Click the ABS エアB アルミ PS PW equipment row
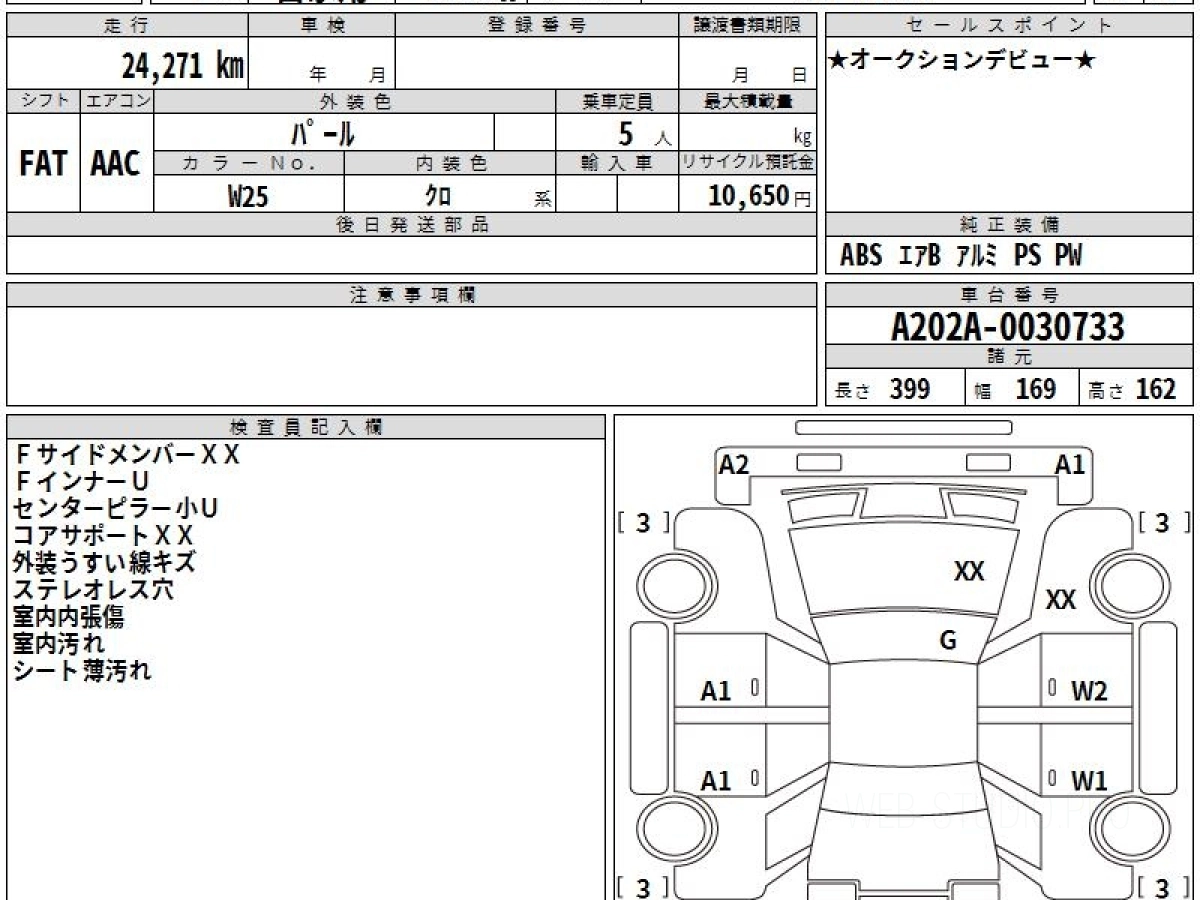This screenshot has height=900, width=1200. (961, 256)
